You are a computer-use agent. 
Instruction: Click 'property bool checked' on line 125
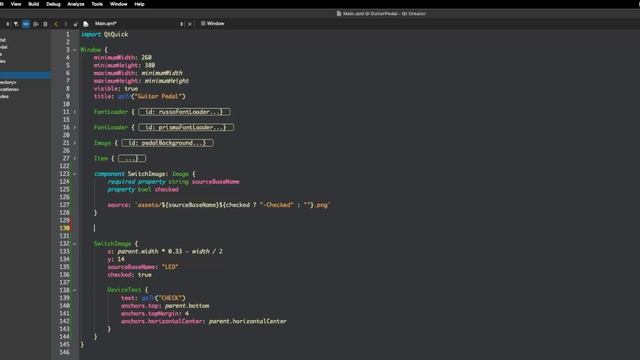click(143, 189)
